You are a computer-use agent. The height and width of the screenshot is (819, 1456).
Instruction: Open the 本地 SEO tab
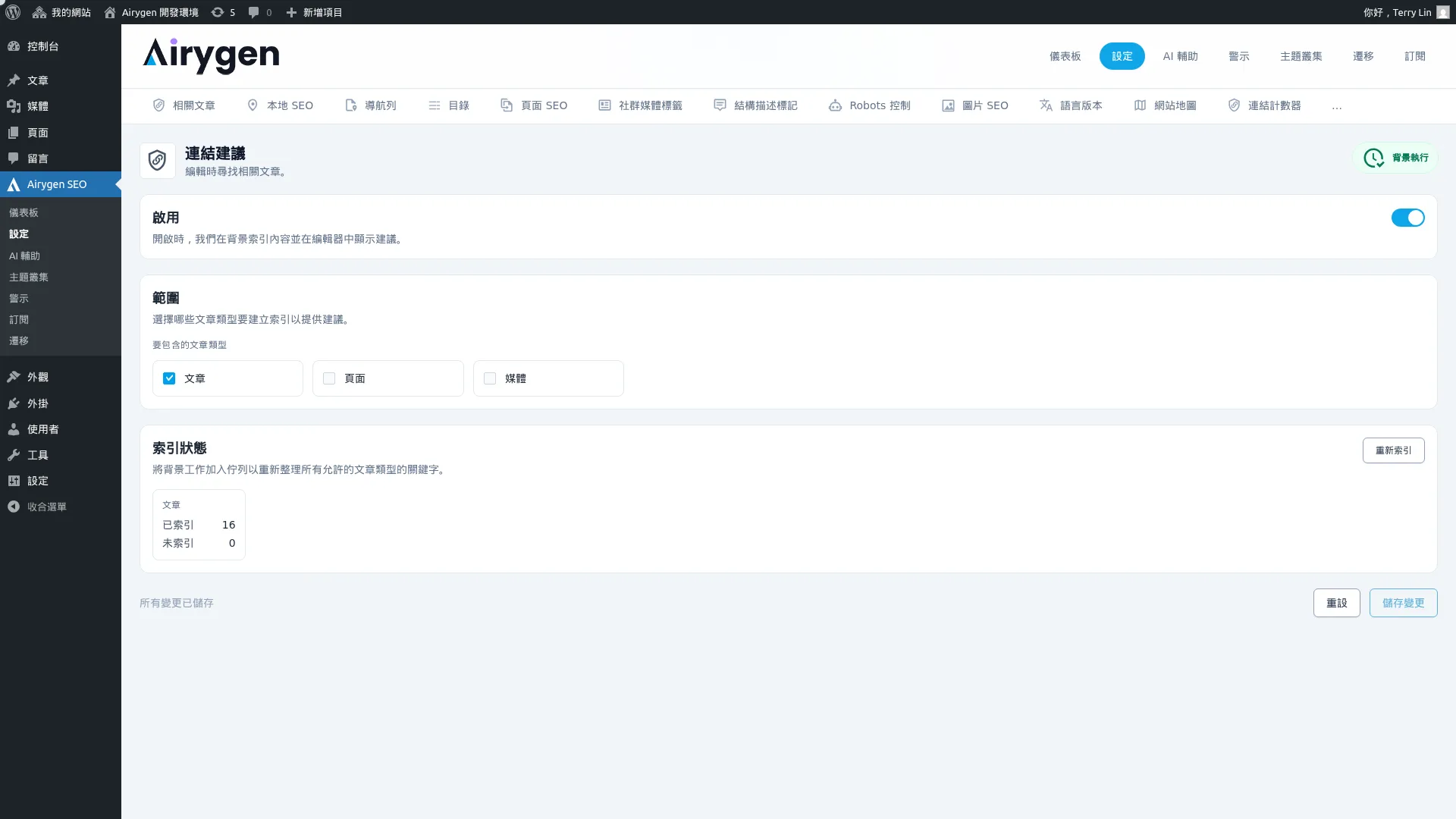tap(280, 105)
